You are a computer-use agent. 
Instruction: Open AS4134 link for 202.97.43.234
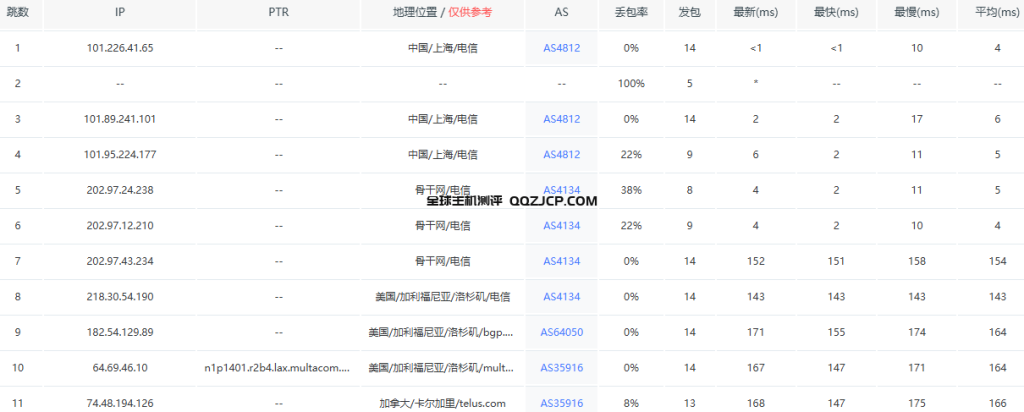[x=562, y=261]
